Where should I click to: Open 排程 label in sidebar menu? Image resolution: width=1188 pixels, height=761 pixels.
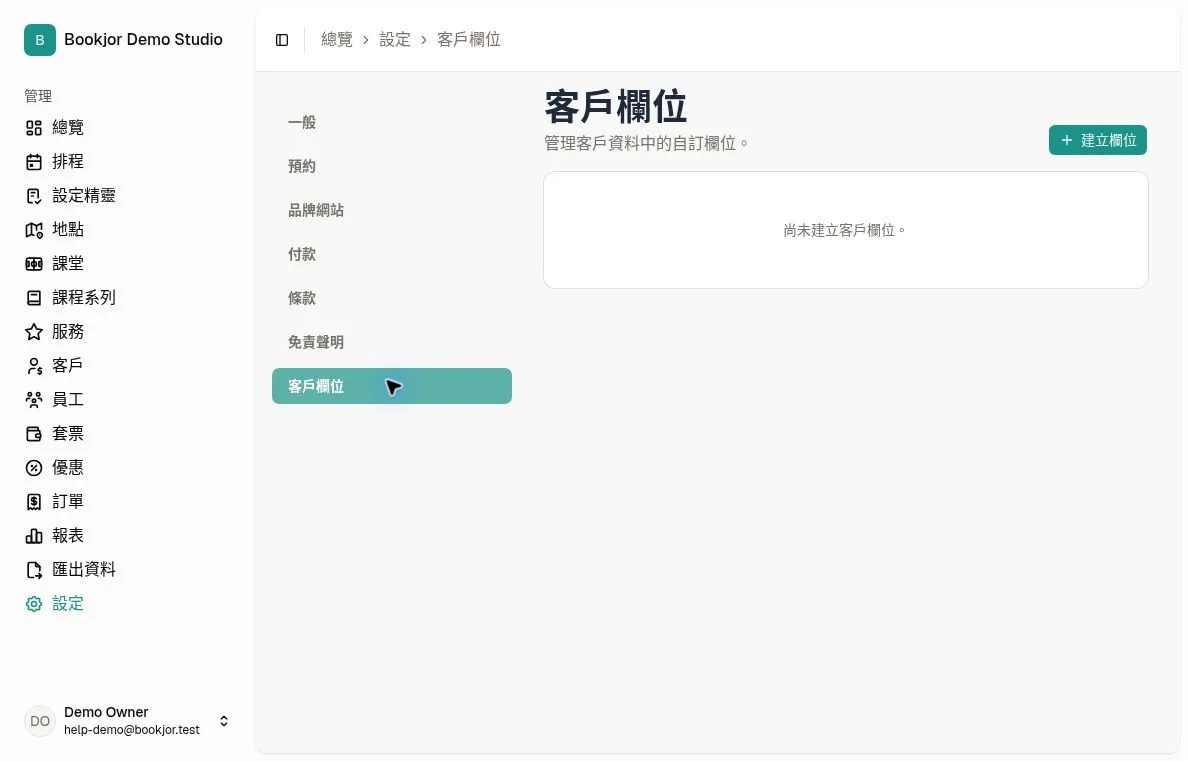pyautogui.click(x=68, y=161)
